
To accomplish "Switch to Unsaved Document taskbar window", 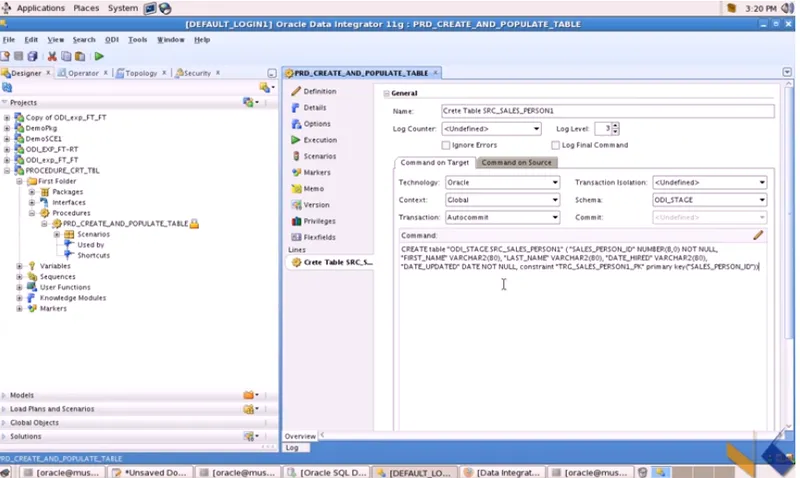I will pyautogui.click(x=149, y=473).
